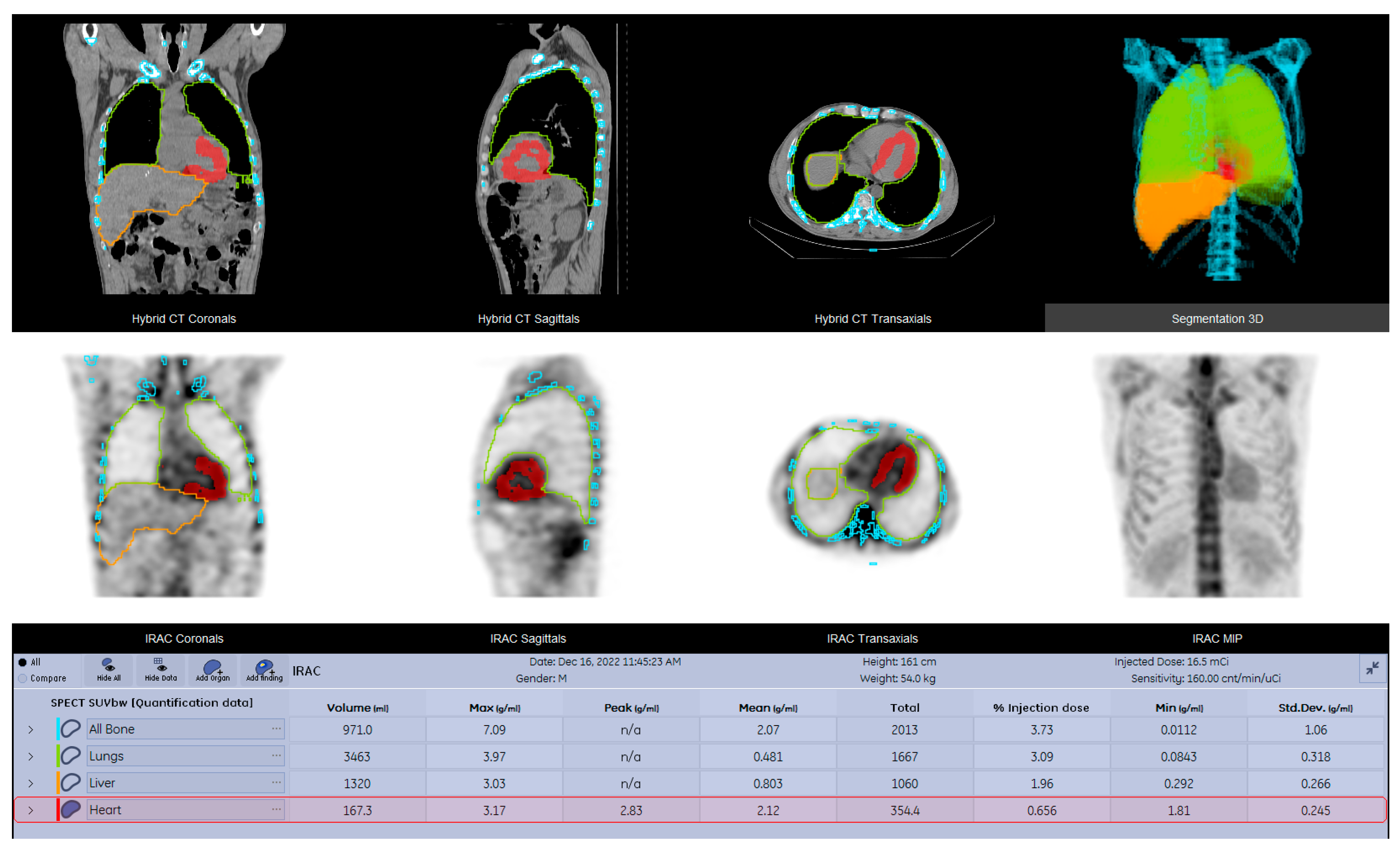Viewport: 1400px width, 851px height.
Task: Click the Hide Data grid icon
Action: (x=160, y=664)
